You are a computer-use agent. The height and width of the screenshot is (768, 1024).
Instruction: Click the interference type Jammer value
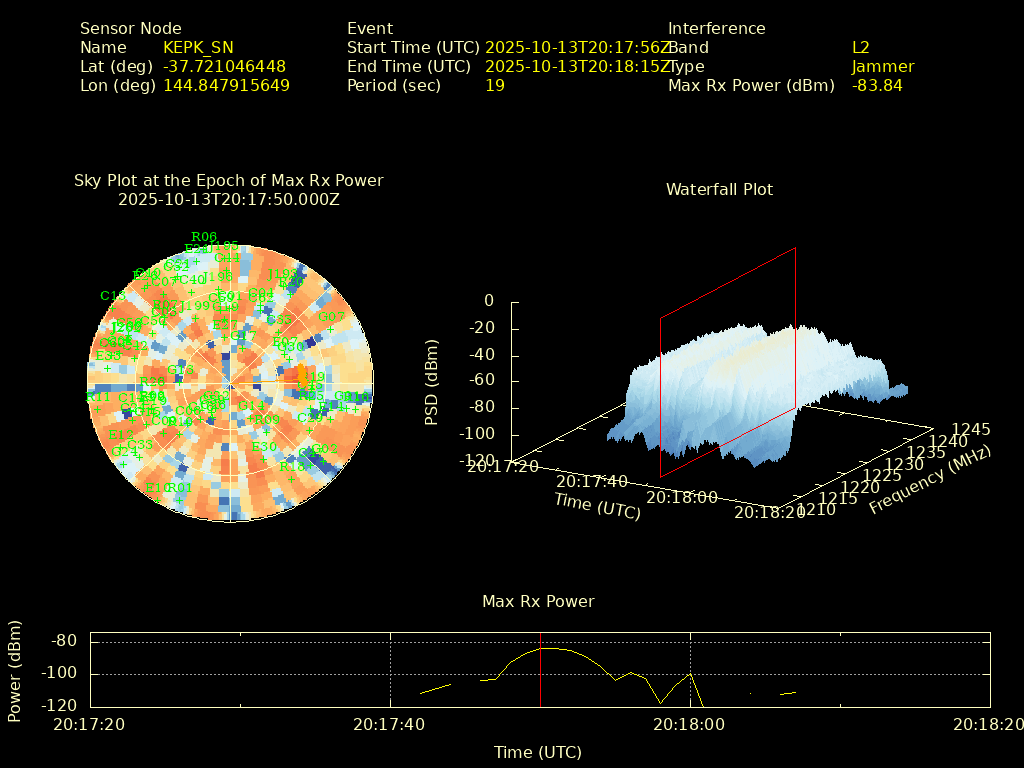pos(882,66)
